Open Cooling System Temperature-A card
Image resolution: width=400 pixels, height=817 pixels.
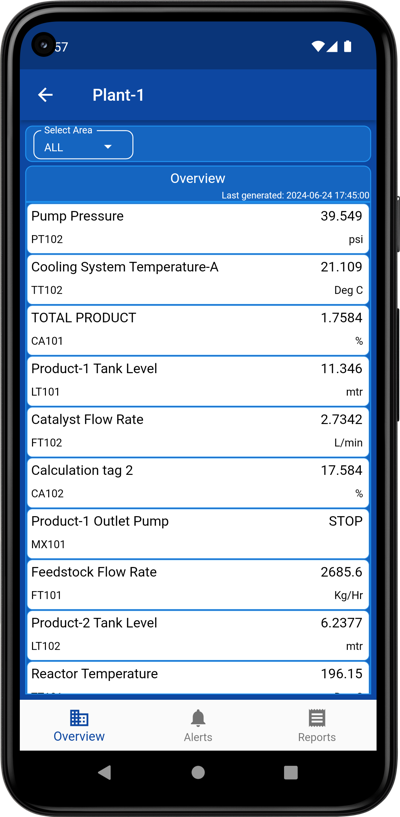[198, 279]
